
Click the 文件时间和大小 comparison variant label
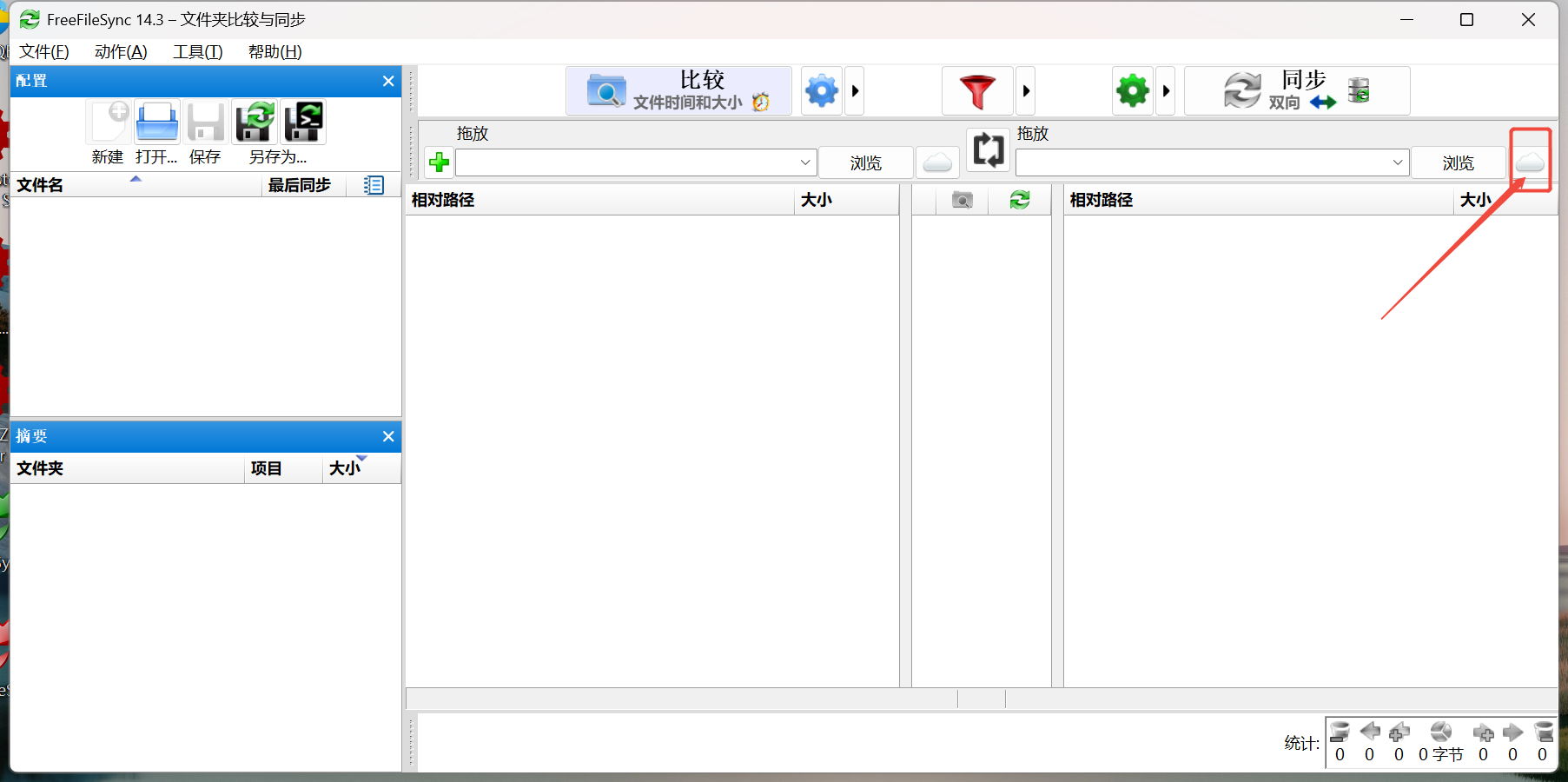point(687,103)
